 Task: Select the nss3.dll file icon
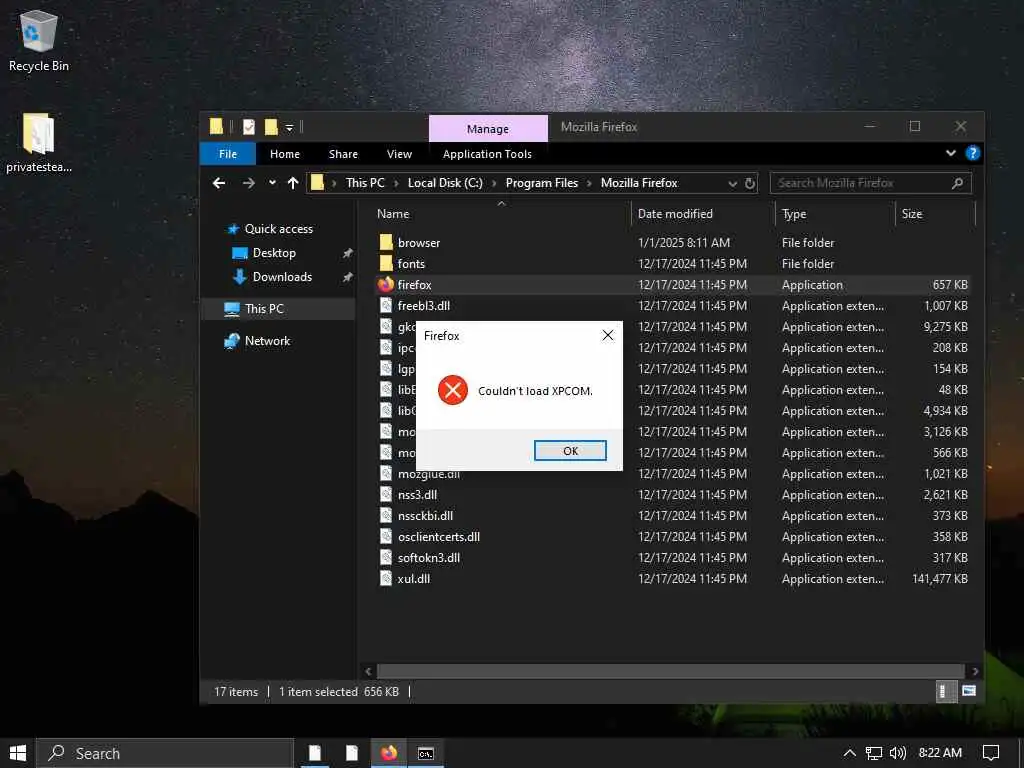(386, 494)
